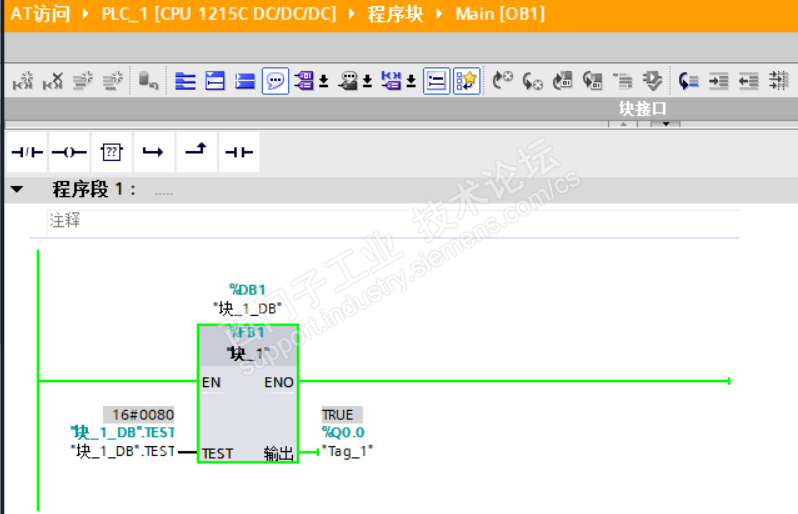Click the black "块_1_DB".TEST operand
Image resolution: width=798 pixels, height=514 pixels.
pyautogui.click(x=123, y=451)
